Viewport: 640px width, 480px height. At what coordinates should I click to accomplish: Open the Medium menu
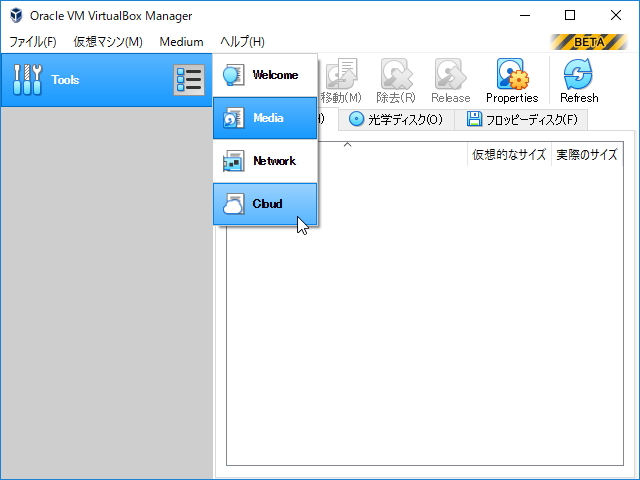[x=181, y=42]
